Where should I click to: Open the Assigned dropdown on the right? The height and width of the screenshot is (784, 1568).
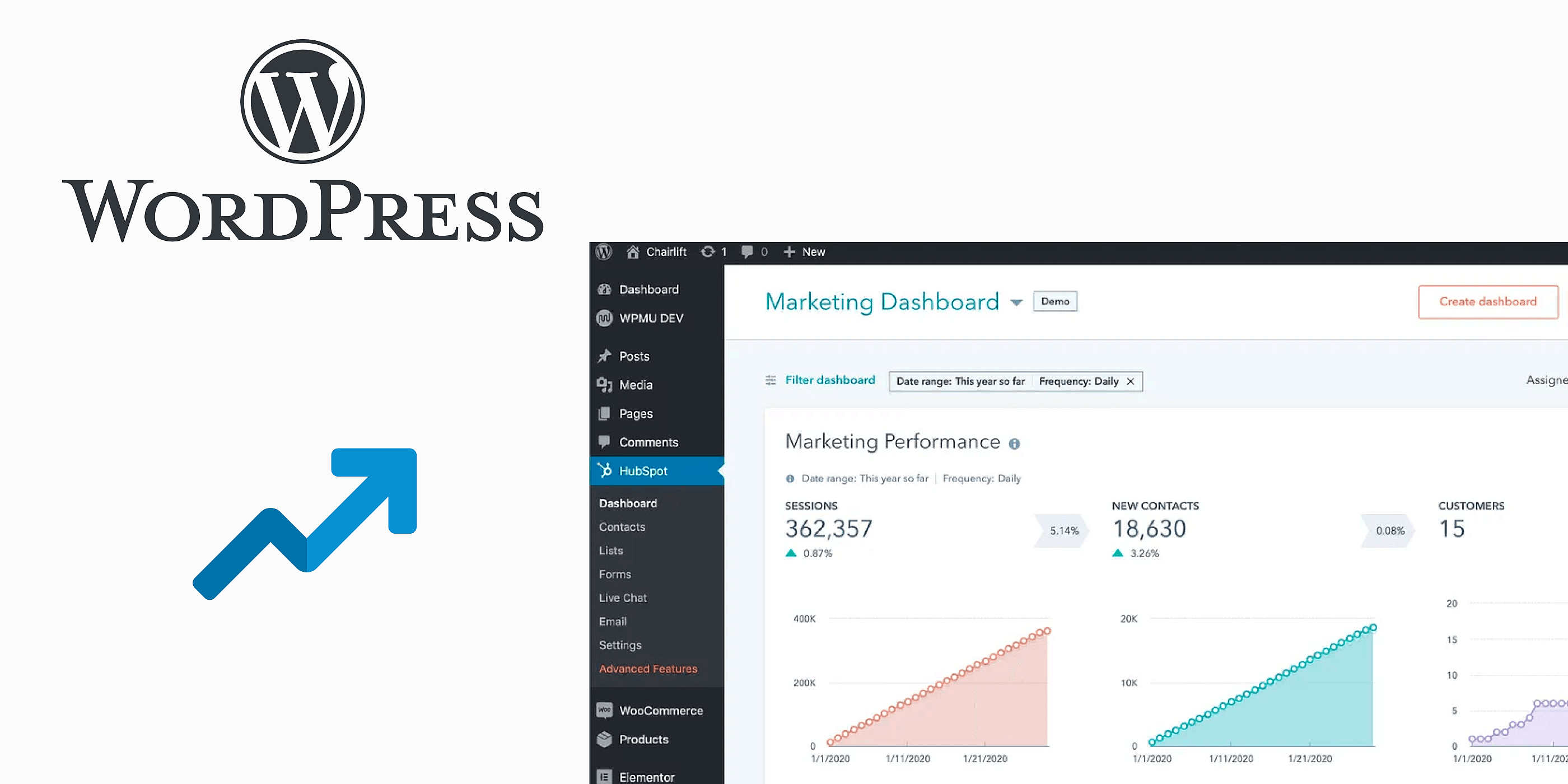[x=1547, y=380]
